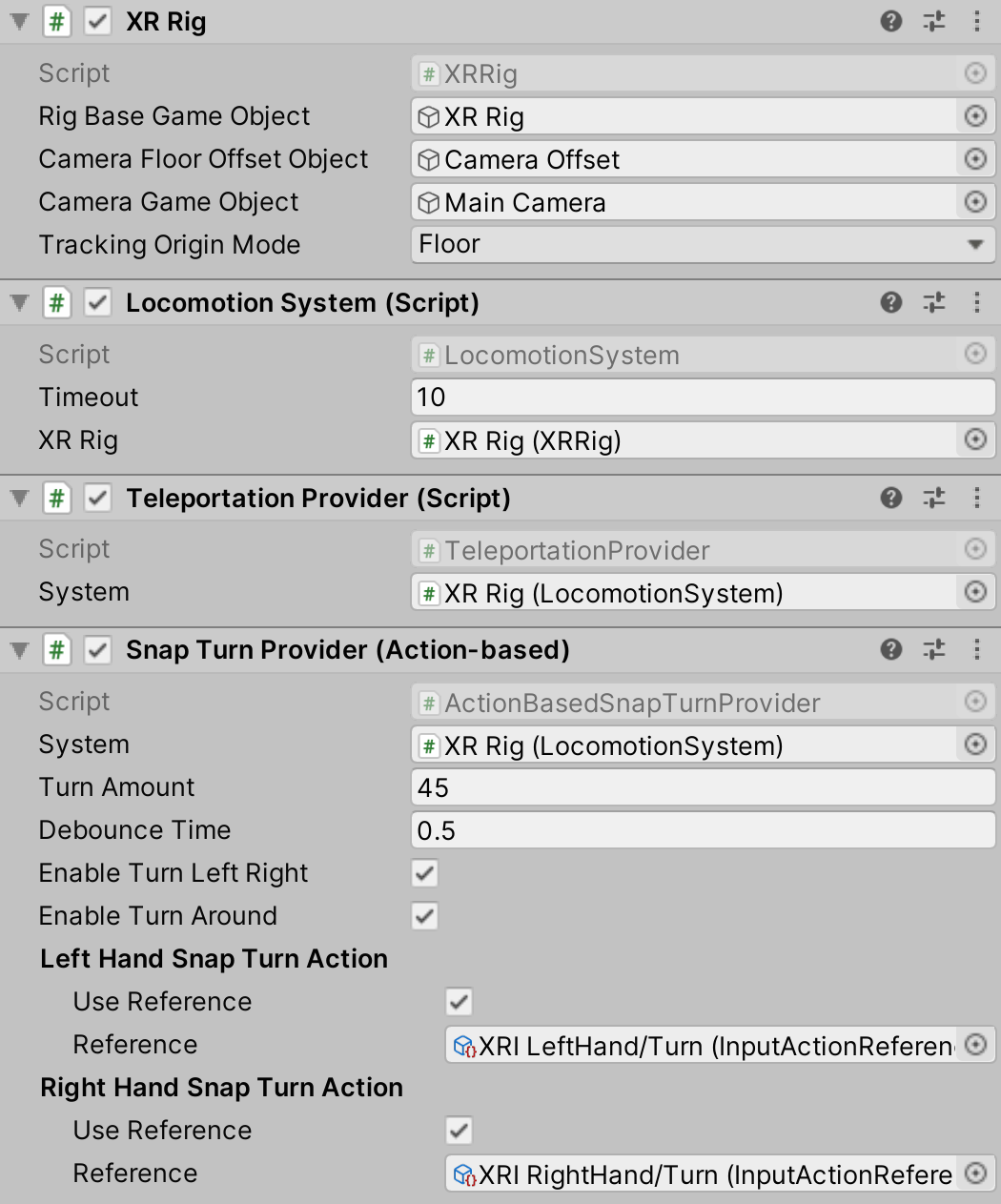Click the help icon on Teleportation Provider
1001x1204 pixels.
tap(890, 498)
